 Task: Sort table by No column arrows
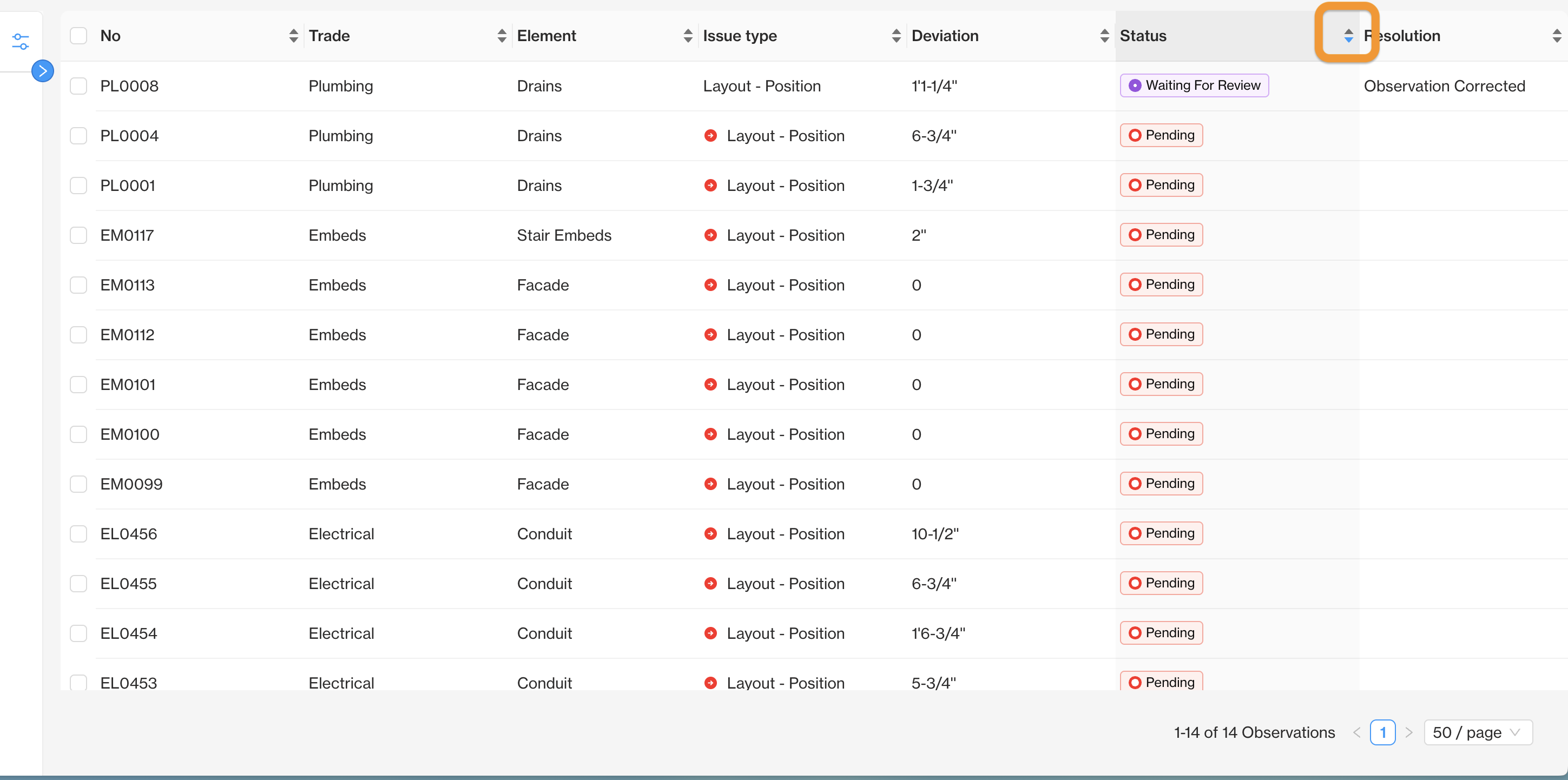[x=293, y=36]
